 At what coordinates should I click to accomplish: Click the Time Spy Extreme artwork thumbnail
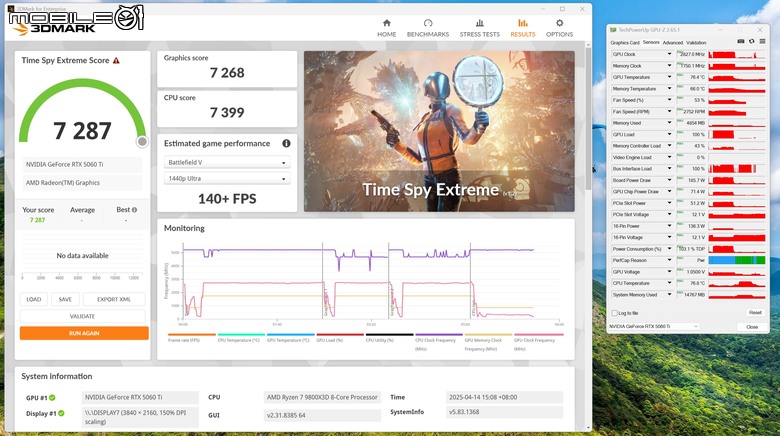pos(439,131)
